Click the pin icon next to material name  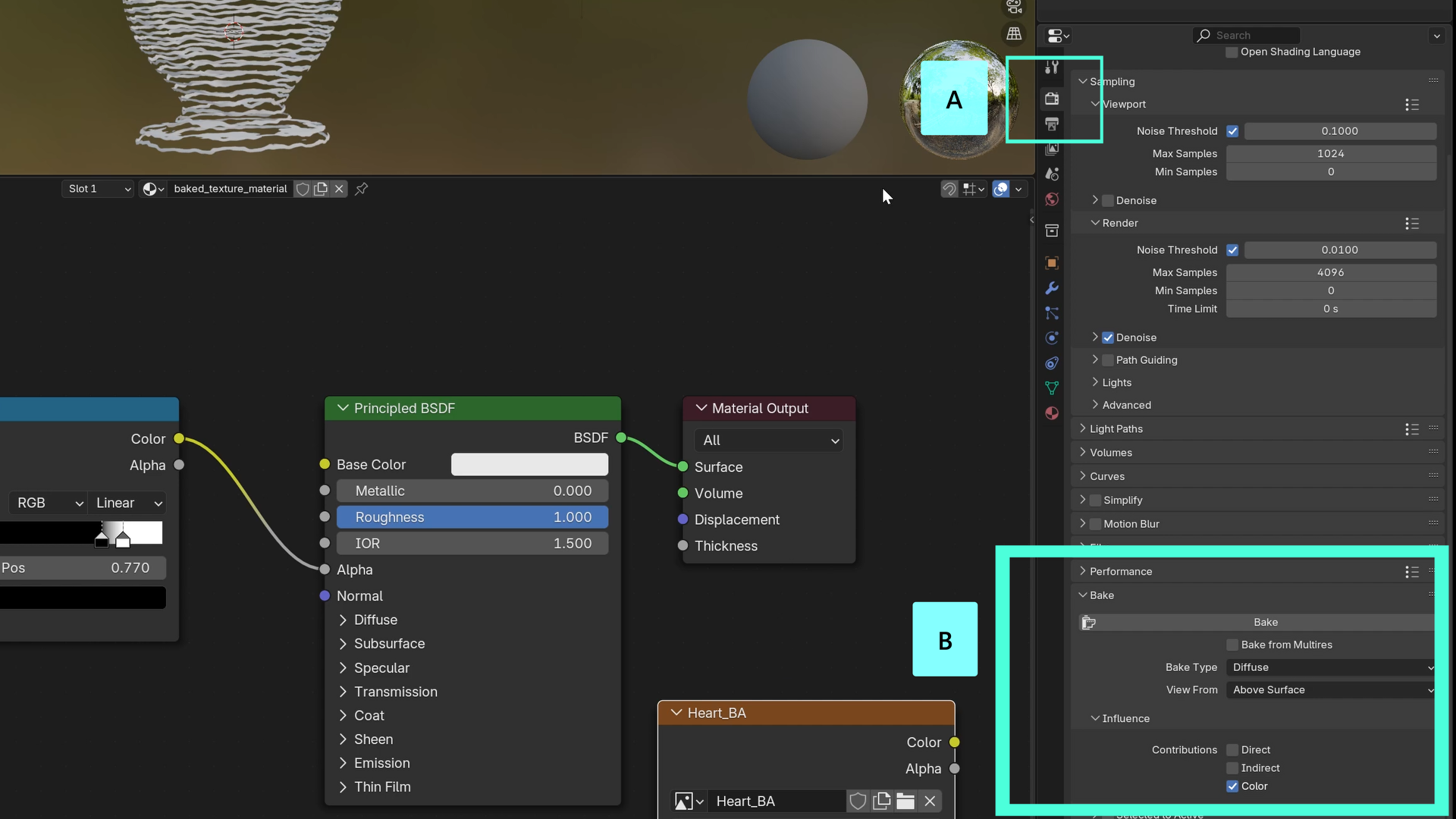(x=362, y=189)
